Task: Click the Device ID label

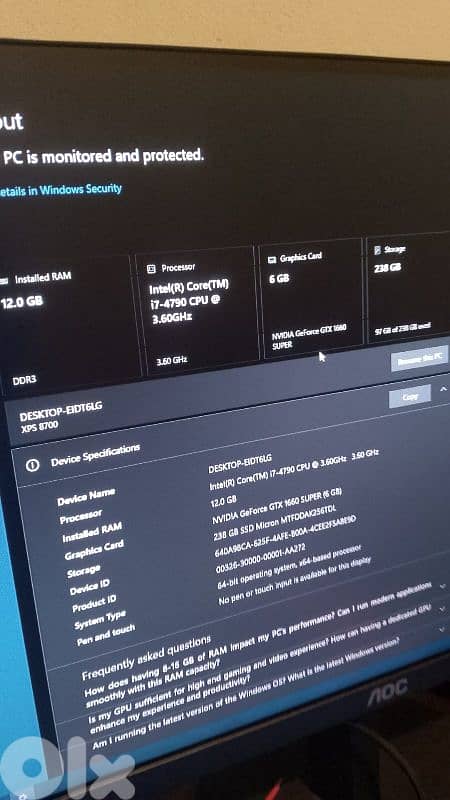Action: click(89, 588)
